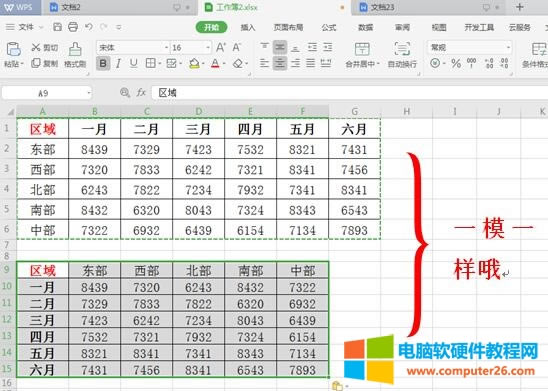Open the font name dropdown (宋体)
The height and width of the screenshot is (391, 548).
(133, 48)
